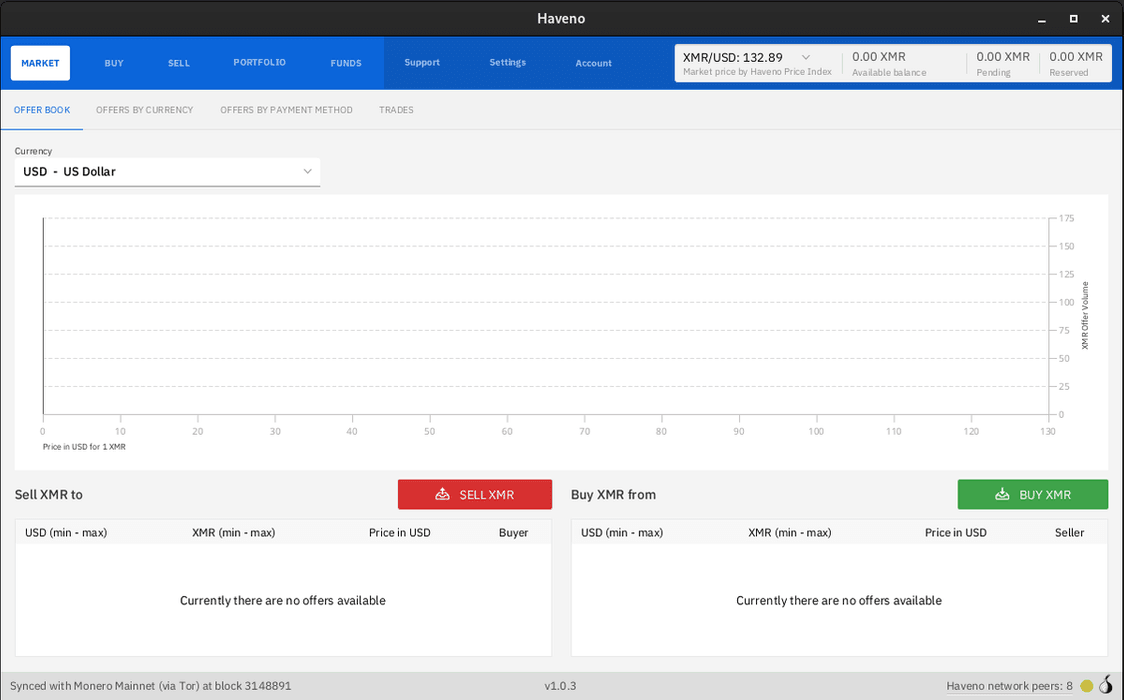1124x700 pixels.
Task: Open the Trades subtab
Action: coord(396,110)
